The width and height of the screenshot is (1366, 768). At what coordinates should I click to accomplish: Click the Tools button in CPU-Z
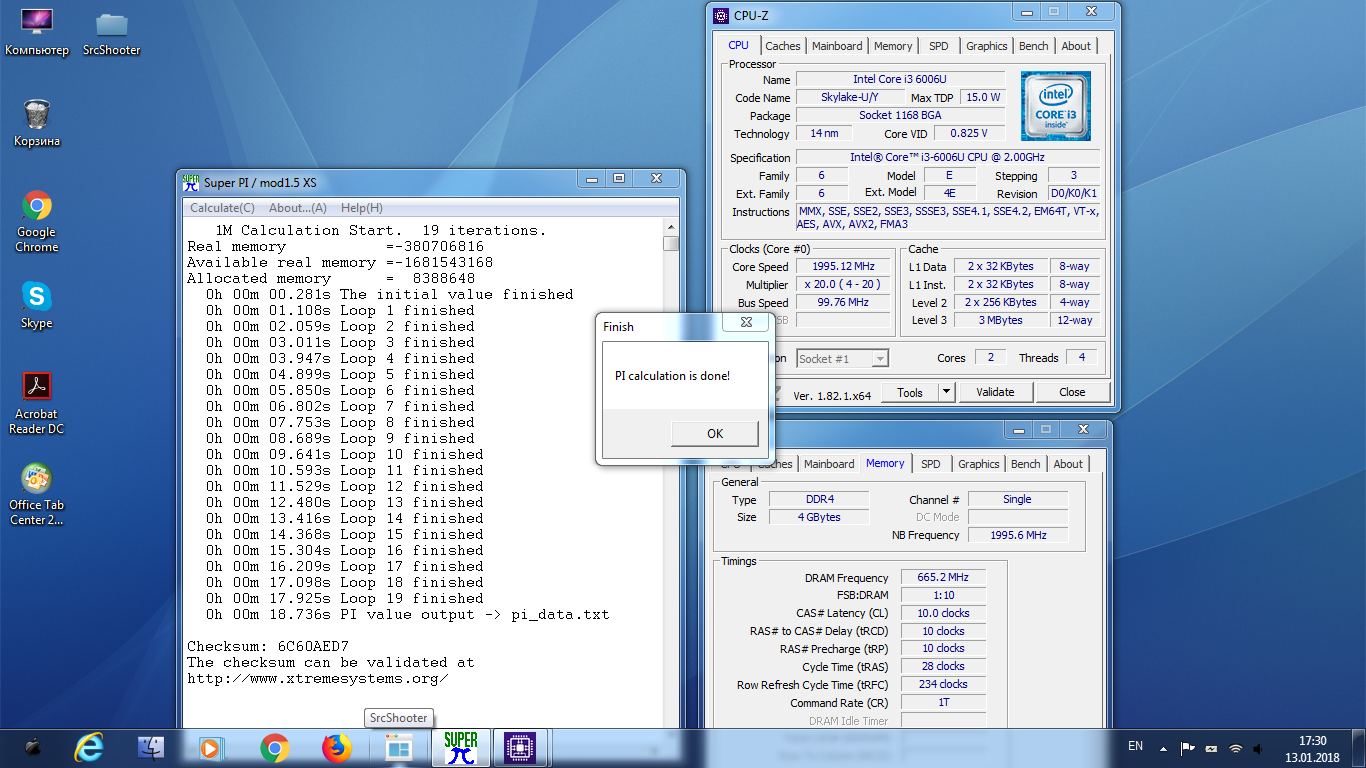pyautogui.click(x=910, y=392)
